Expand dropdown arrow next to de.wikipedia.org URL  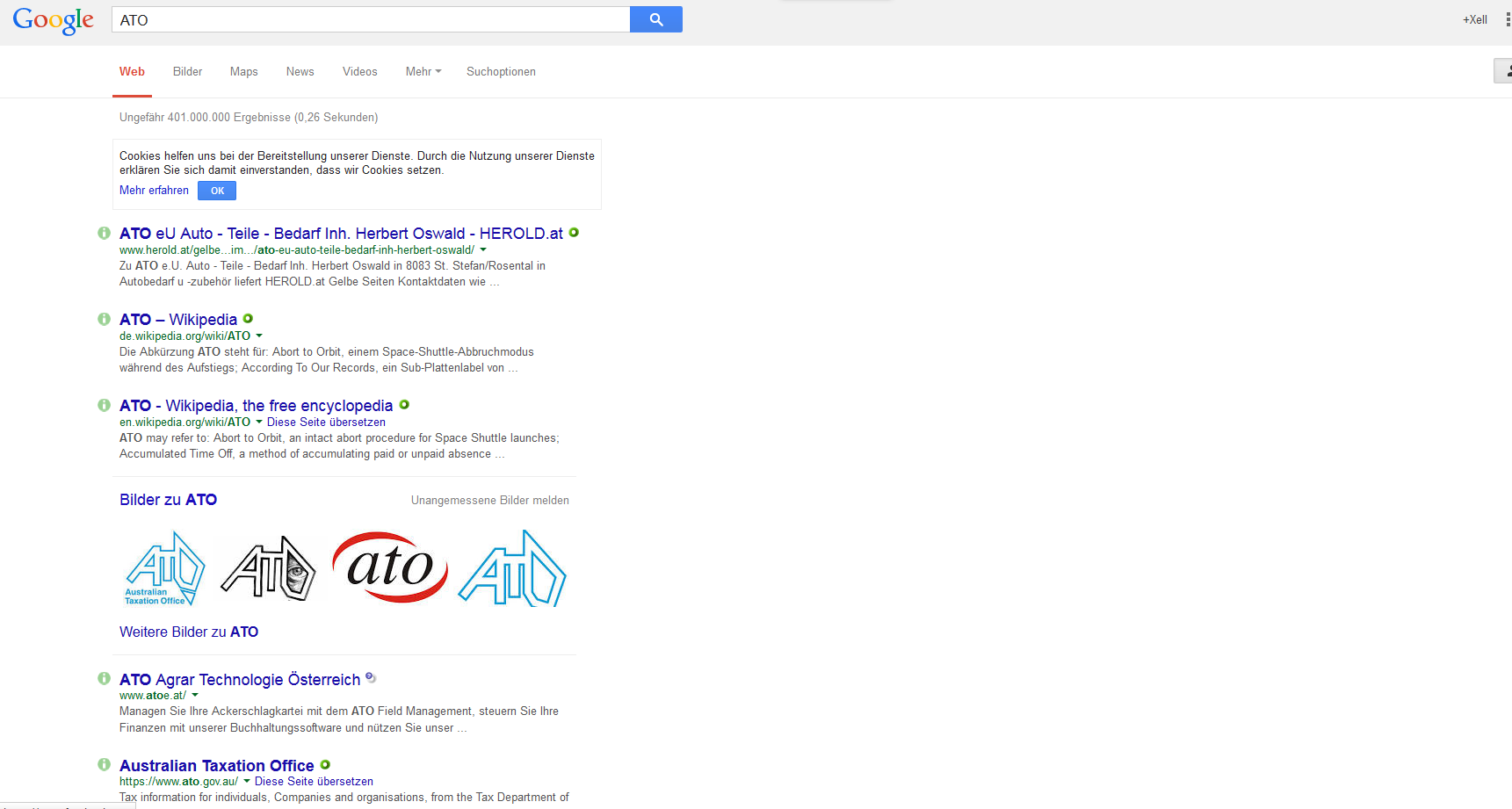click(259, 336)
